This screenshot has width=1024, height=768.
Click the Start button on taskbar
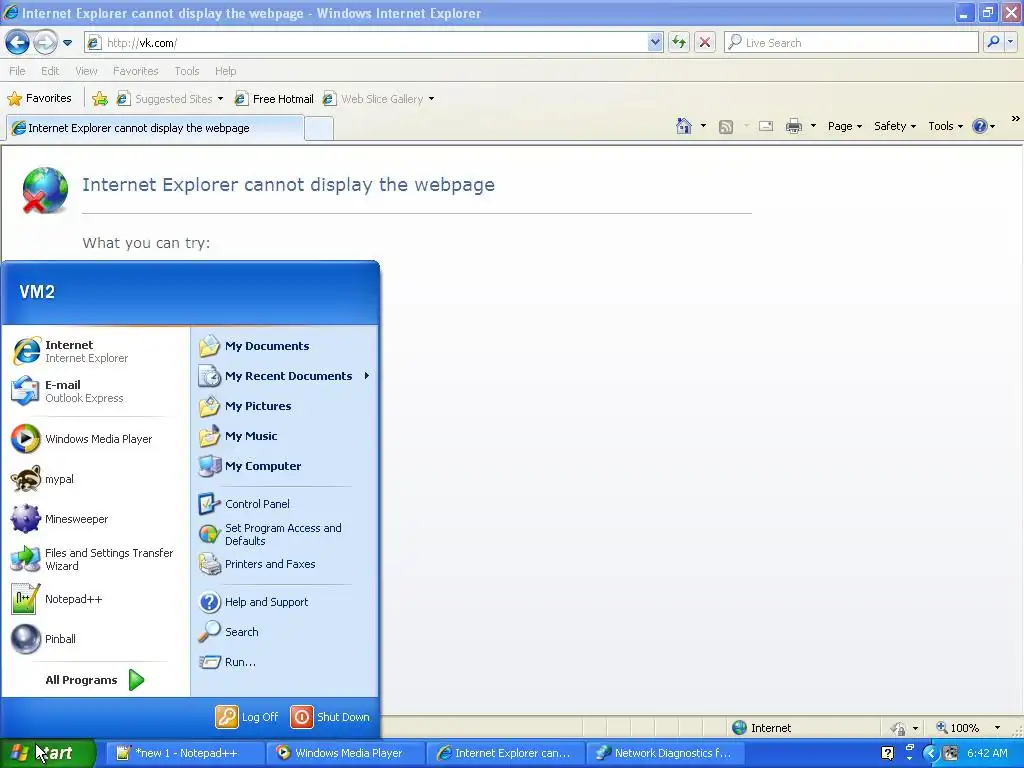[x=47, y=753]
